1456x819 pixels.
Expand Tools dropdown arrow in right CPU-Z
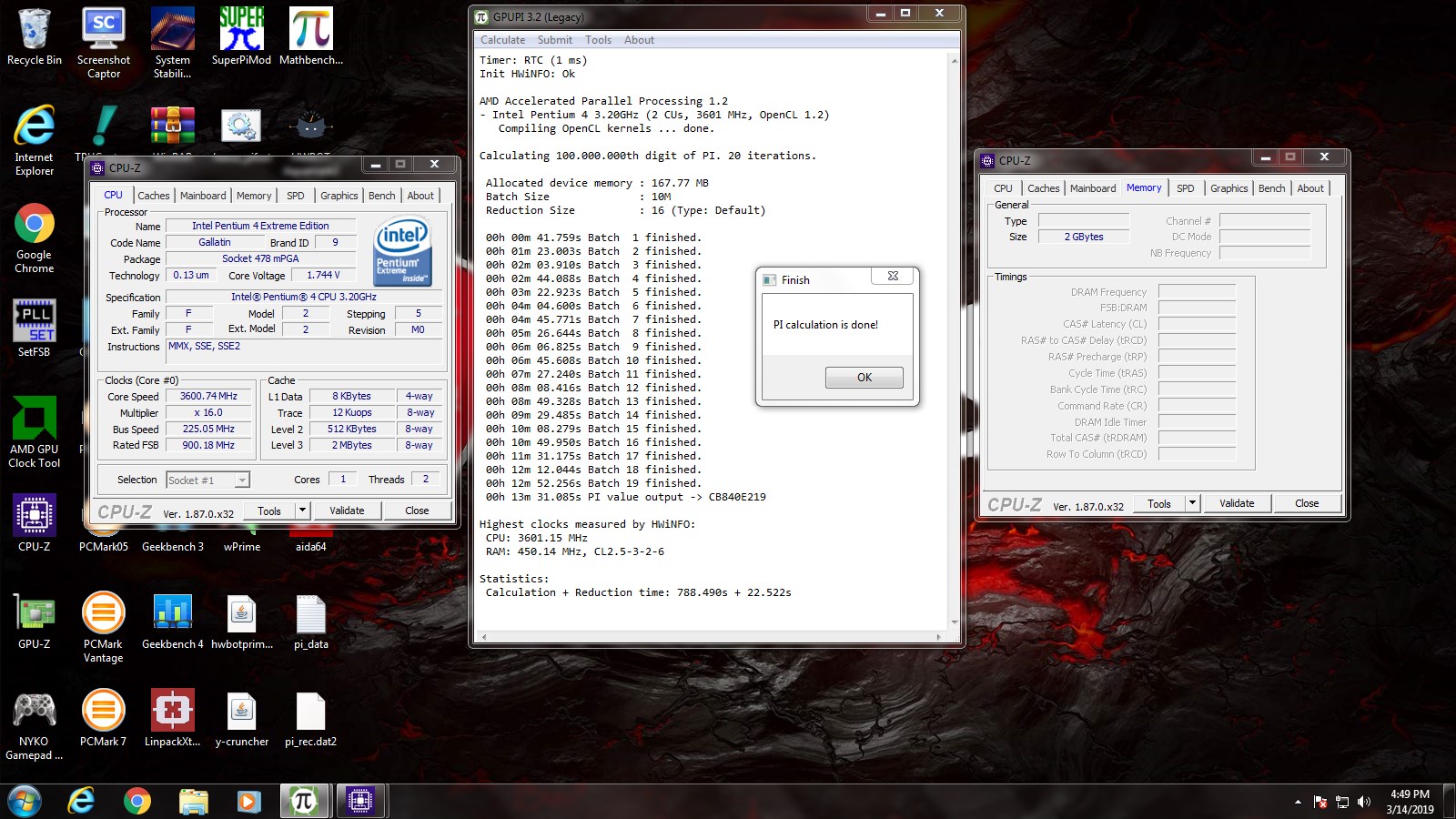[1193, 503]
